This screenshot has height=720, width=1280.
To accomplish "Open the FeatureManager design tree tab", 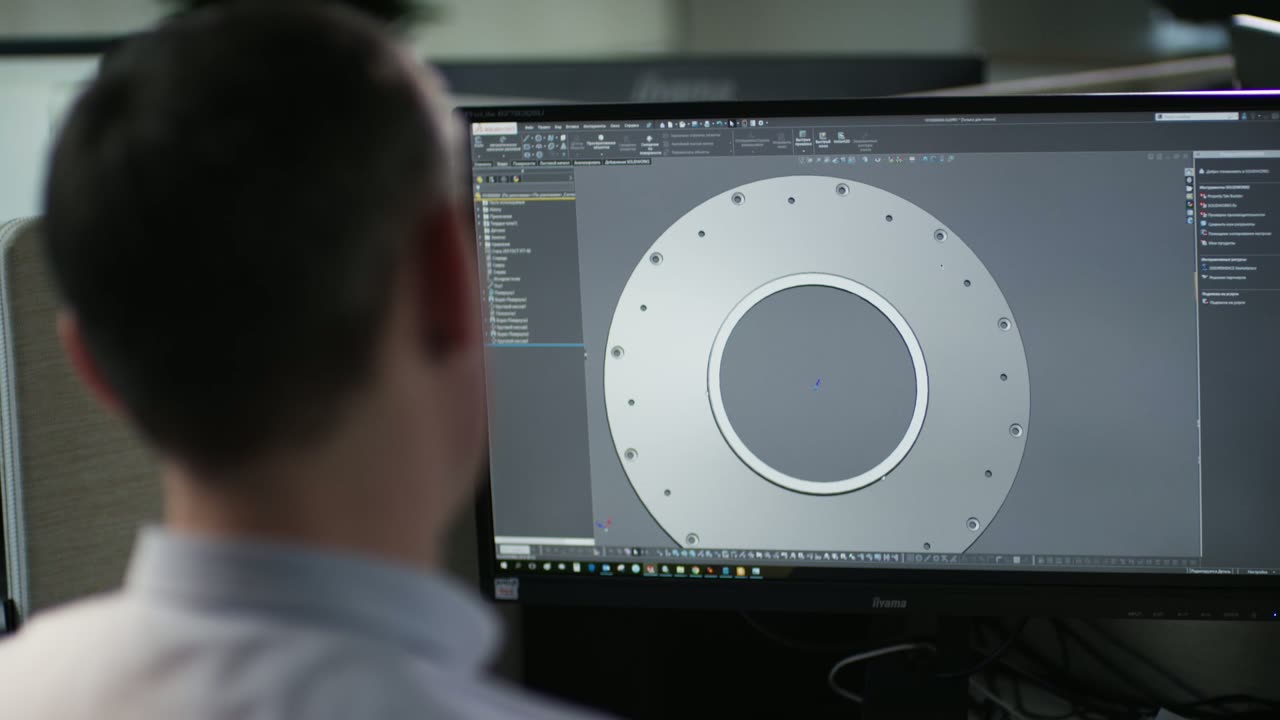I will (479, 179).
